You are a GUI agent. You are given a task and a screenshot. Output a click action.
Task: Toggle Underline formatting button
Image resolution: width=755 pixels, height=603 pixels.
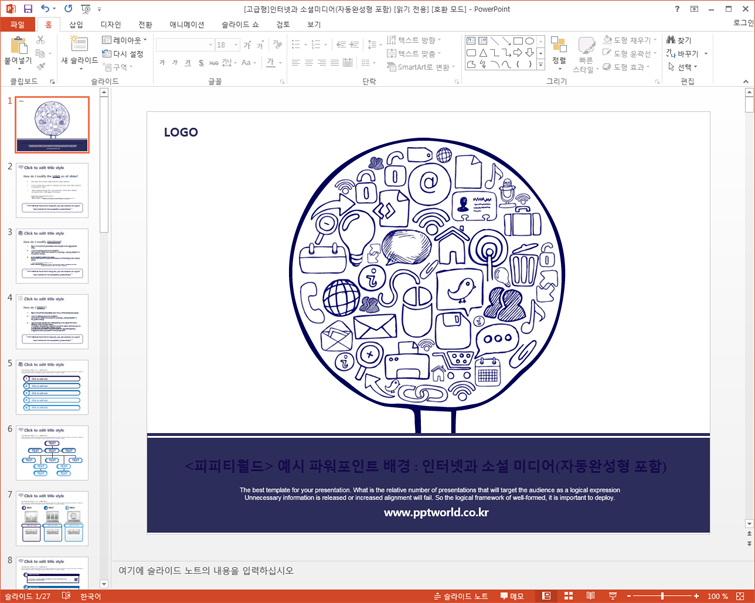point(188,63)
